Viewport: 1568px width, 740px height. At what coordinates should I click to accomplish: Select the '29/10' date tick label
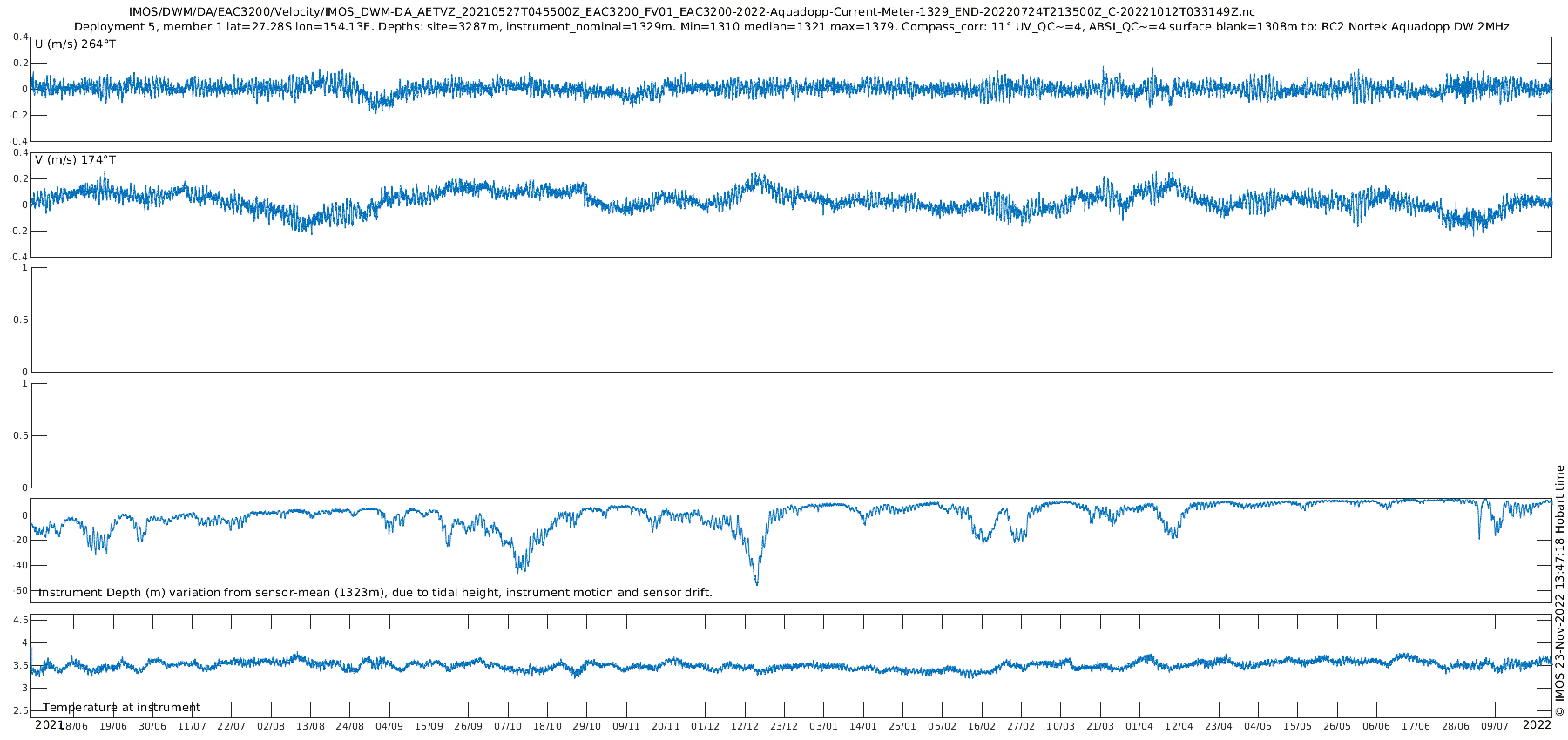pos(586,726)
